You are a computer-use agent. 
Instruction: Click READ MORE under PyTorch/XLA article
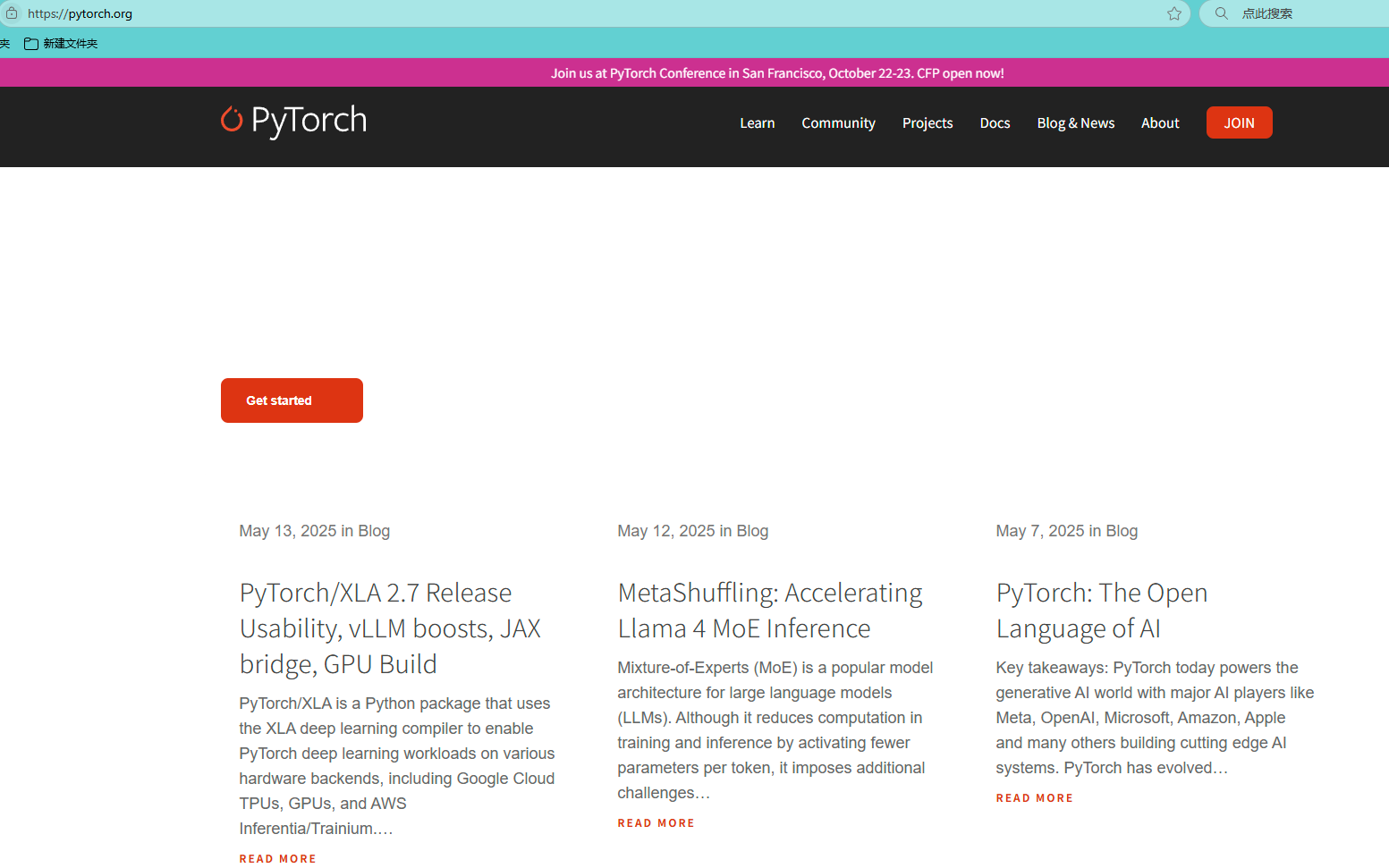(277, 858)
